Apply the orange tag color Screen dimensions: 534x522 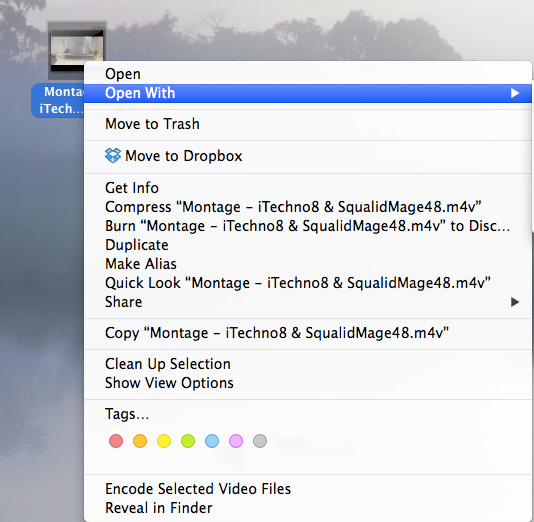click(140, 441)
